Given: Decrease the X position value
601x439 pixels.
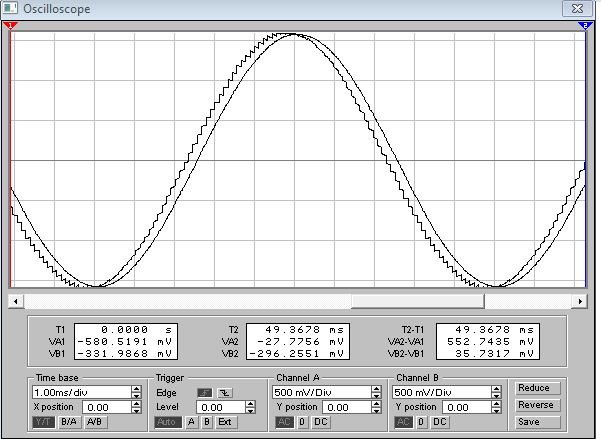Looking at the screenshot, I should 136,410.
